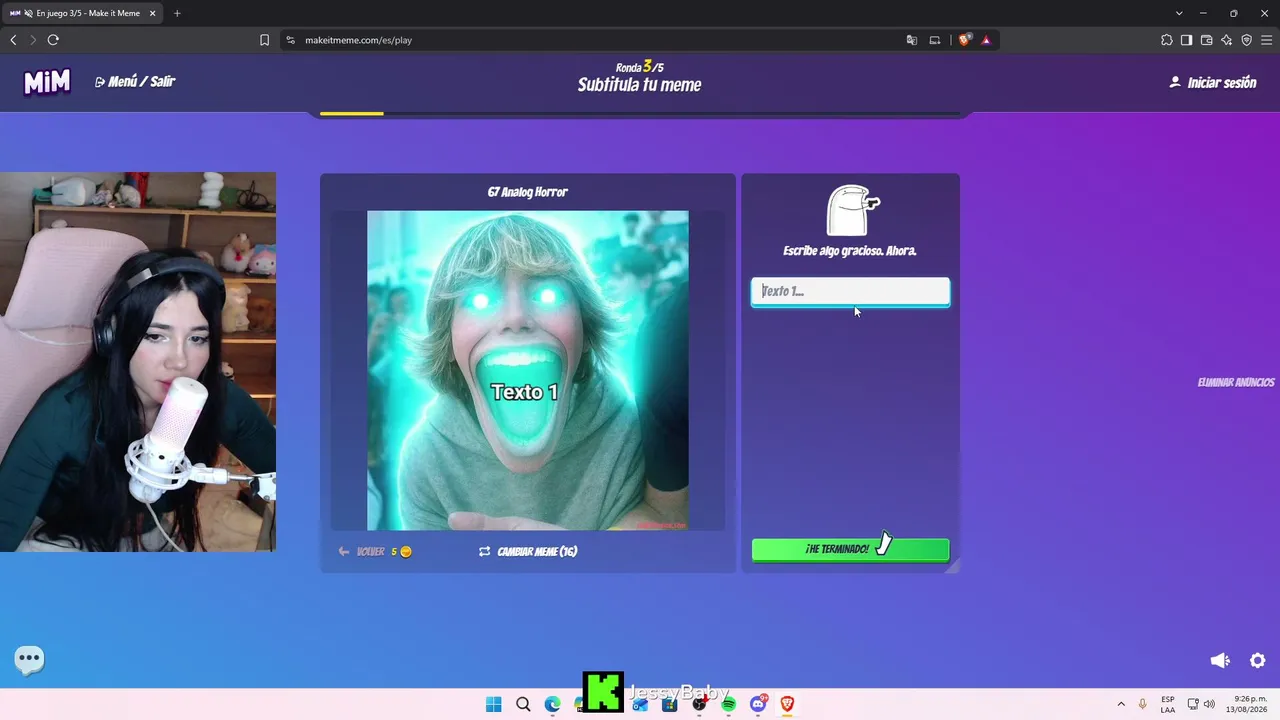The width and height of the screenshot is (1280, 720).
Task: Open OBS Studio from the taskbar
Action: coord(699,704)
